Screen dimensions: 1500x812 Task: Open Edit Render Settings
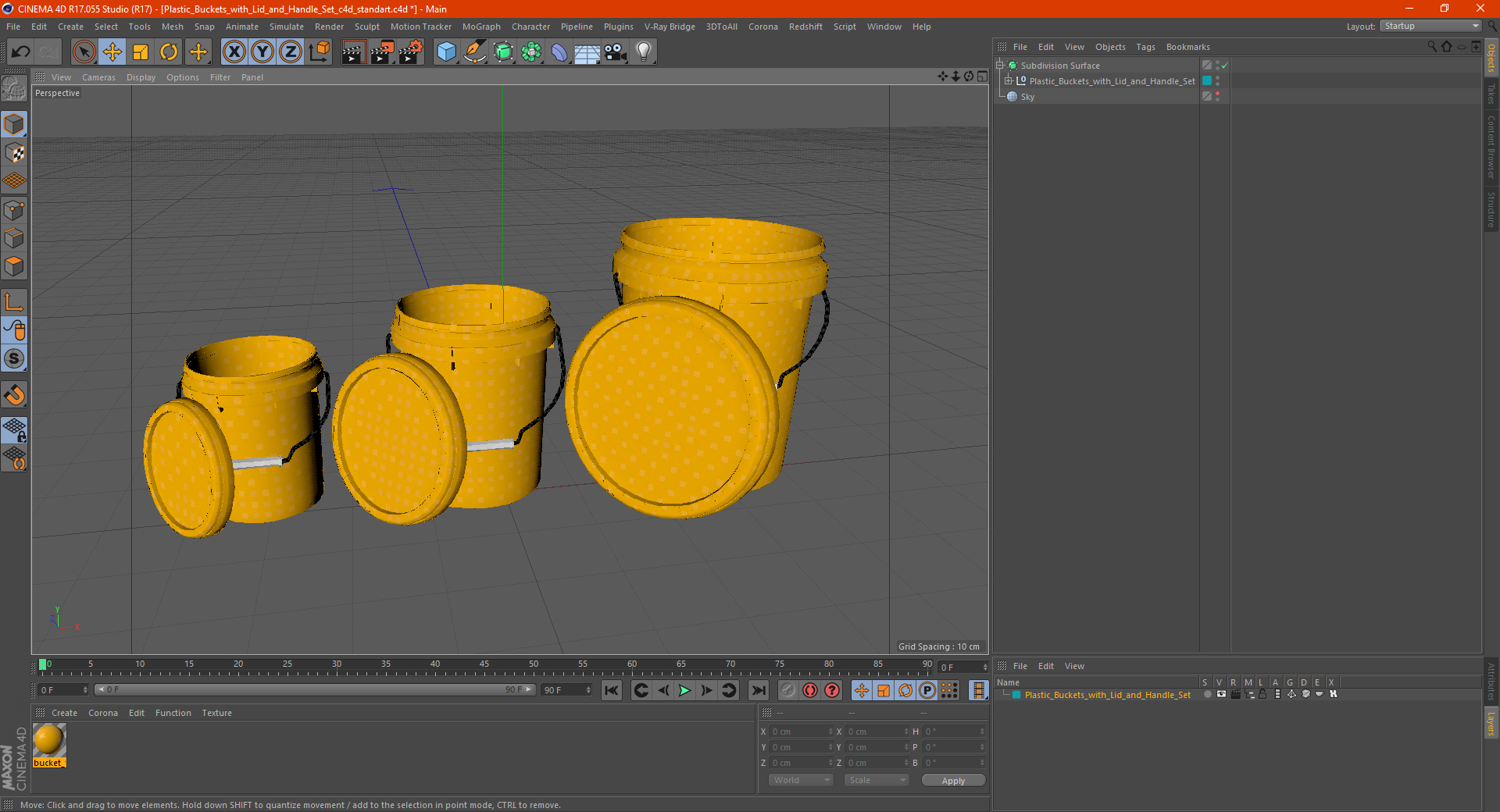click(x=411, y=52)
